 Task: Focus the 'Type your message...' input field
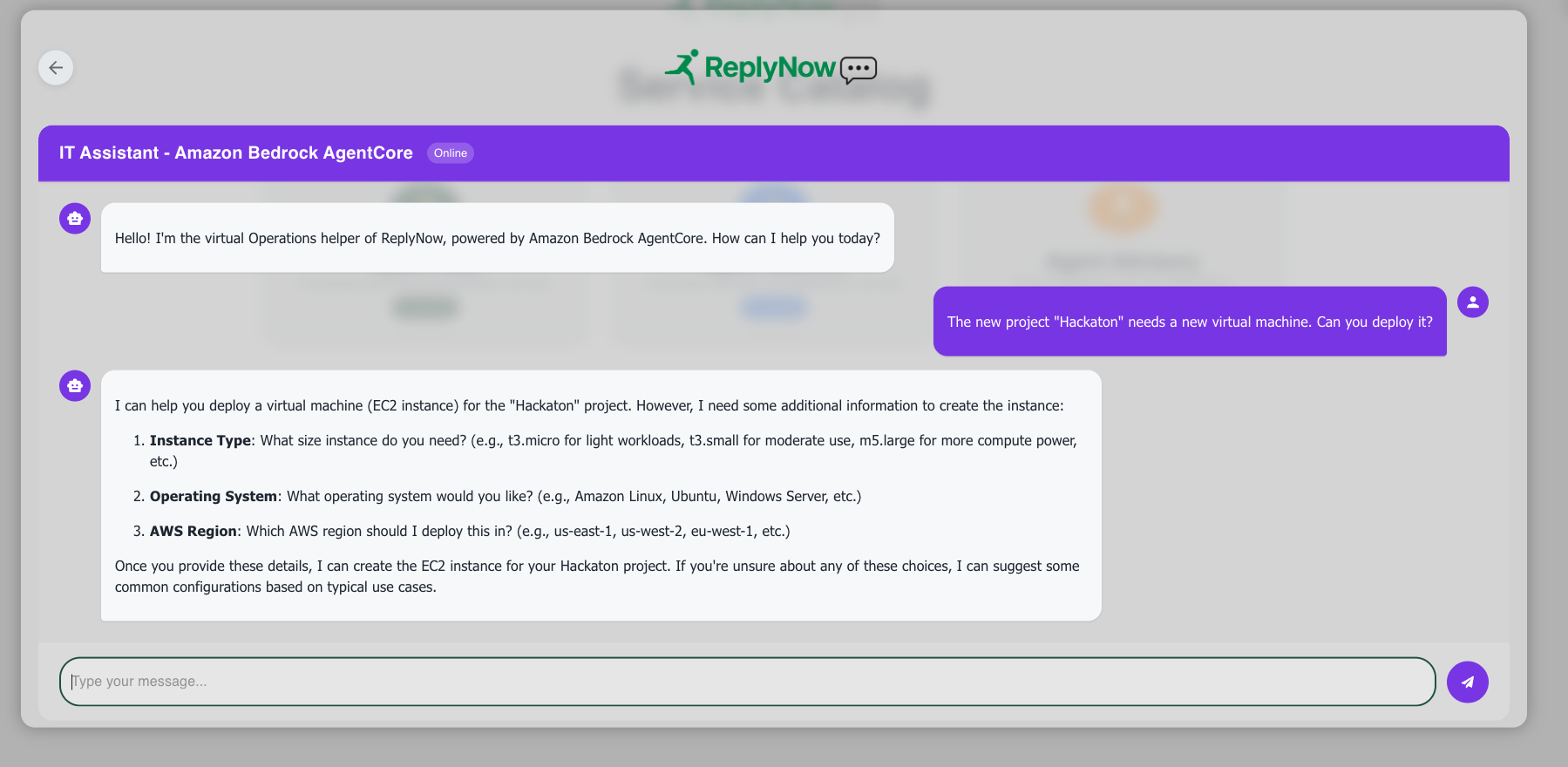(x=747, y=682)
